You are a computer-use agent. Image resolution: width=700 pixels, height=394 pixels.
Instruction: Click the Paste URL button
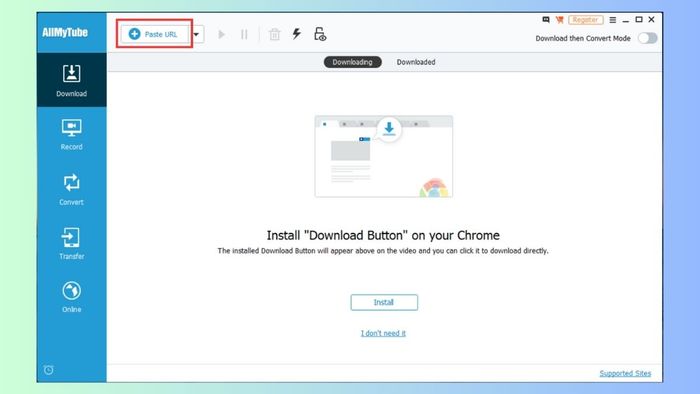point(154,34)
